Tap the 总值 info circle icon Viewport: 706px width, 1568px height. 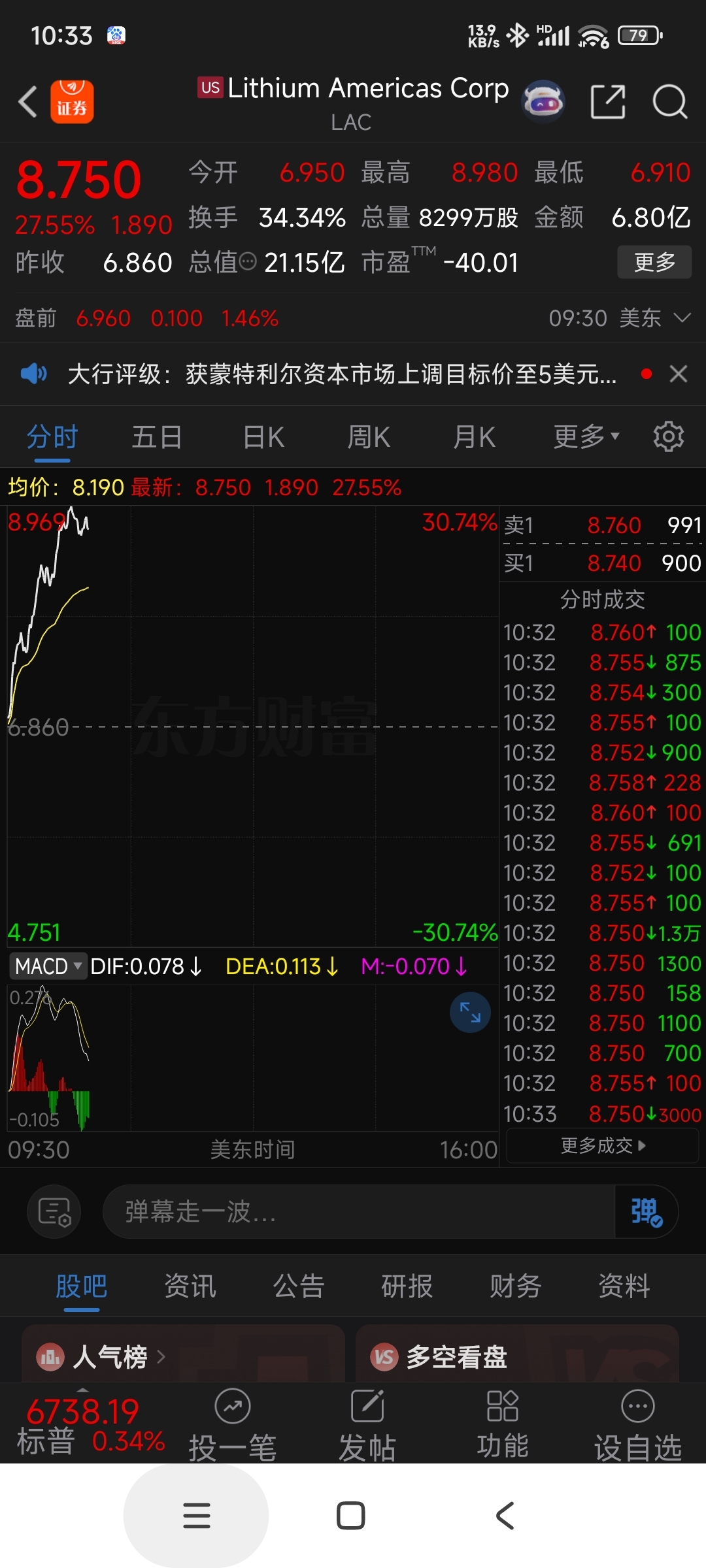click(x=248, y=262)
